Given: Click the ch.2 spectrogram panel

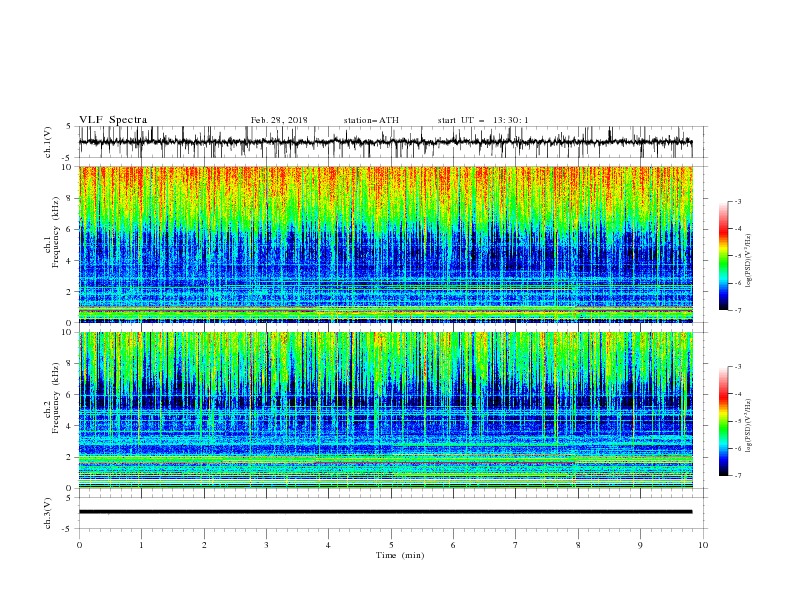Looking at the screenshot, I should [x=386, y=410].
